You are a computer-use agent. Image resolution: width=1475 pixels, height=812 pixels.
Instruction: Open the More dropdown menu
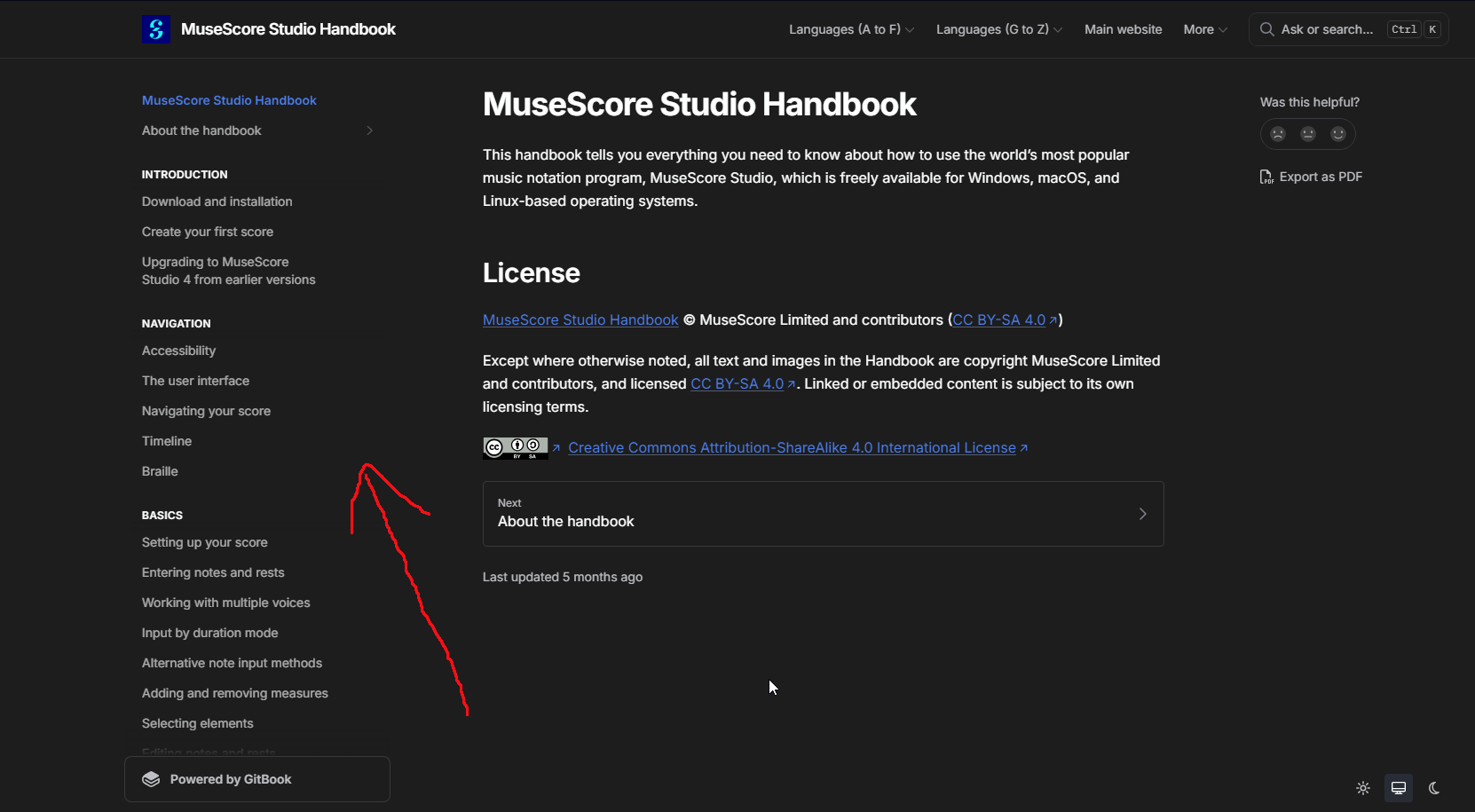(x=1205, y=29)
